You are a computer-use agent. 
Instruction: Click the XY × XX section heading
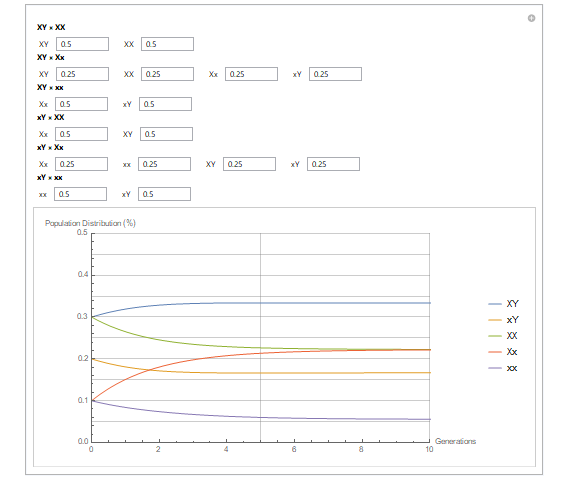click(51, 27)
